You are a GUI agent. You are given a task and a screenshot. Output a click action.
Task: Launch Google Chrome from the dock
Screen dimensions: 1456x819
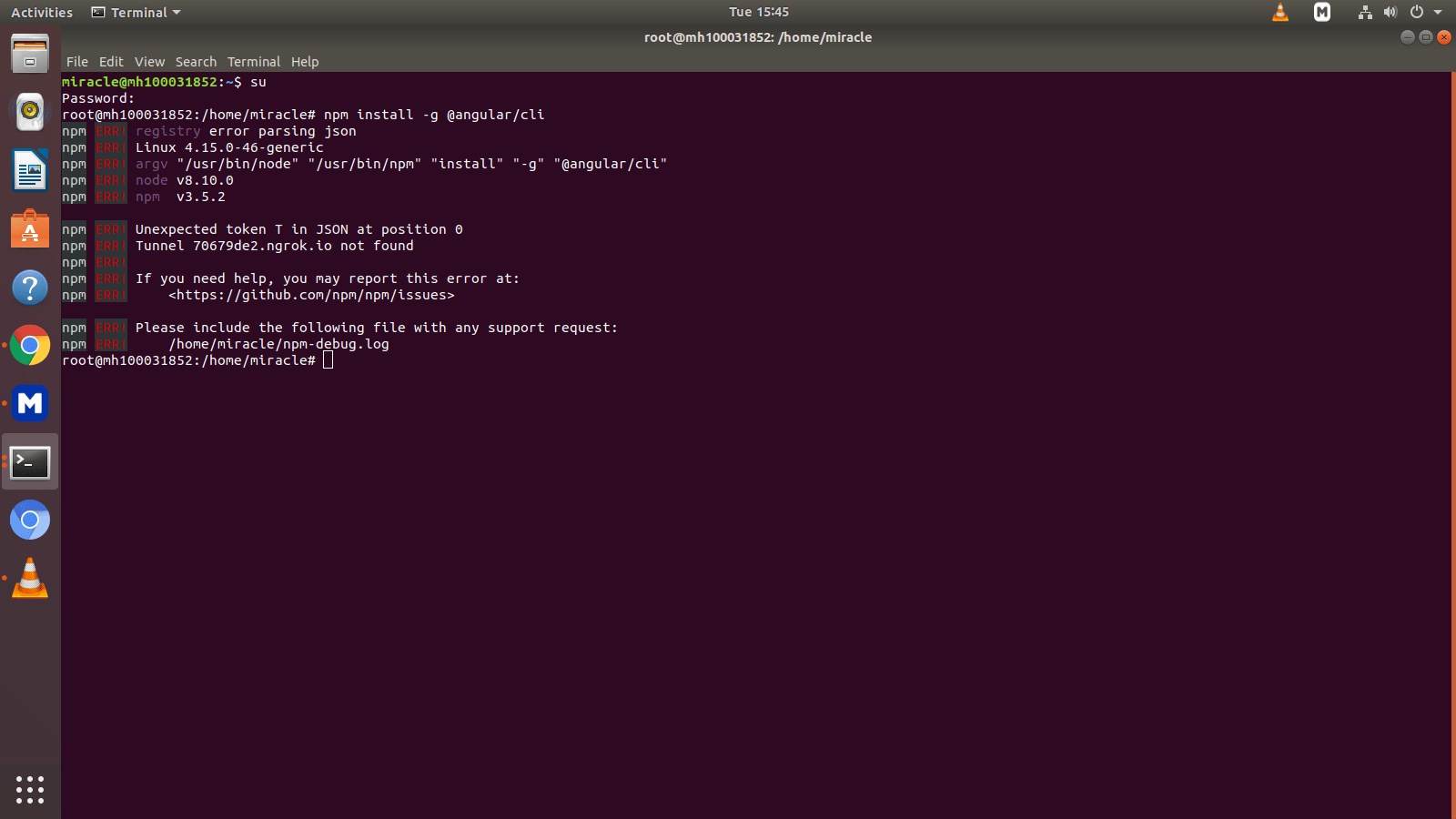(30, 346)
